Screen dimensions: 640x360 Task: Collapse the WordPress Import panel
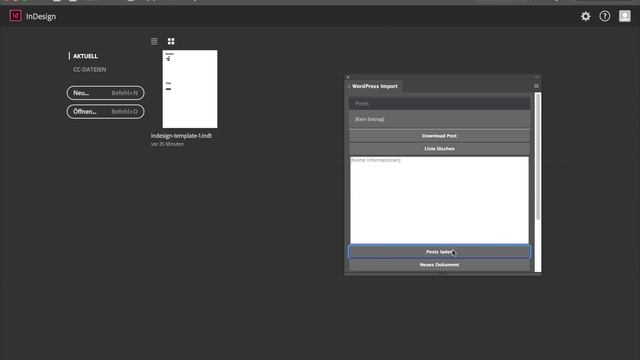[x=536, y=77]
